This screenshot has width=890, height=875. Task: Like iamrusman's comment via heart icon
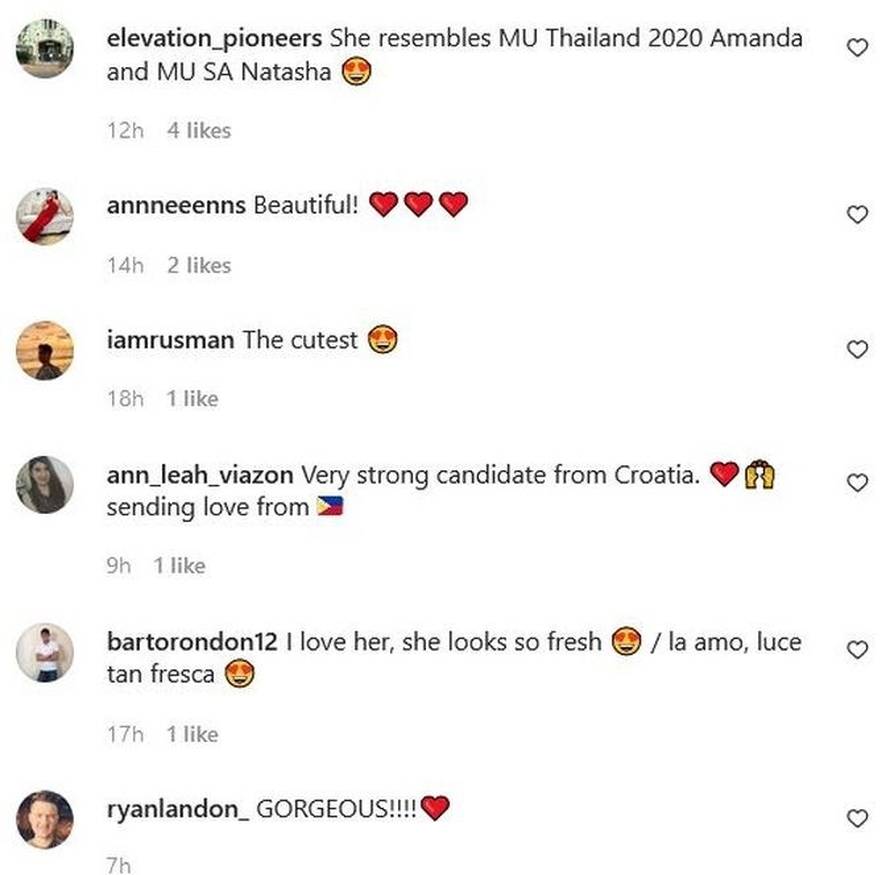(857, 349)
